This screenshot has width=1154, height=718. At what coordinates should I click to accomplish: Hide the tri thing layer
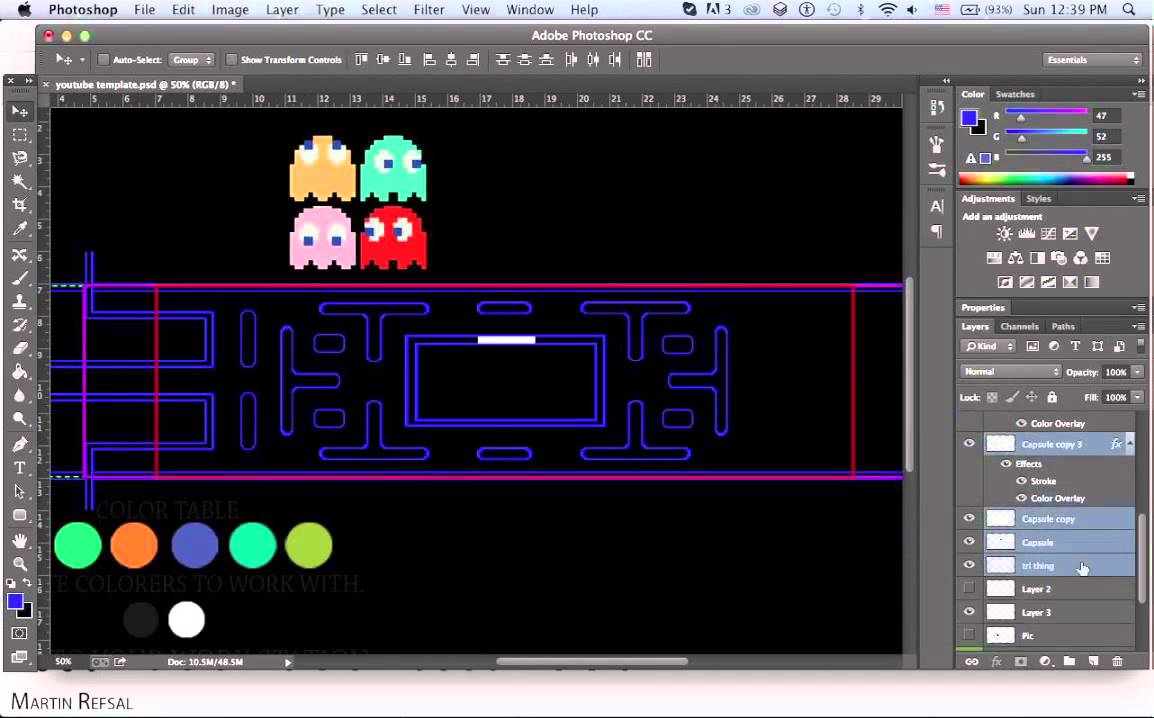click(969, 565)
